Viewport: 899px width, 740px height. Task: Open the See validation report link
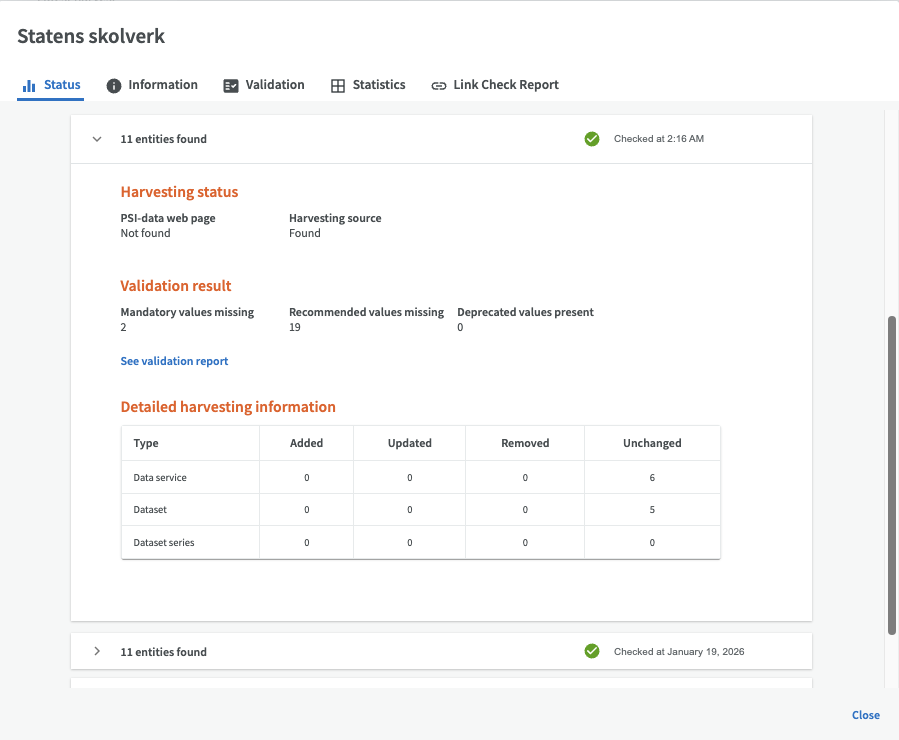174,361
